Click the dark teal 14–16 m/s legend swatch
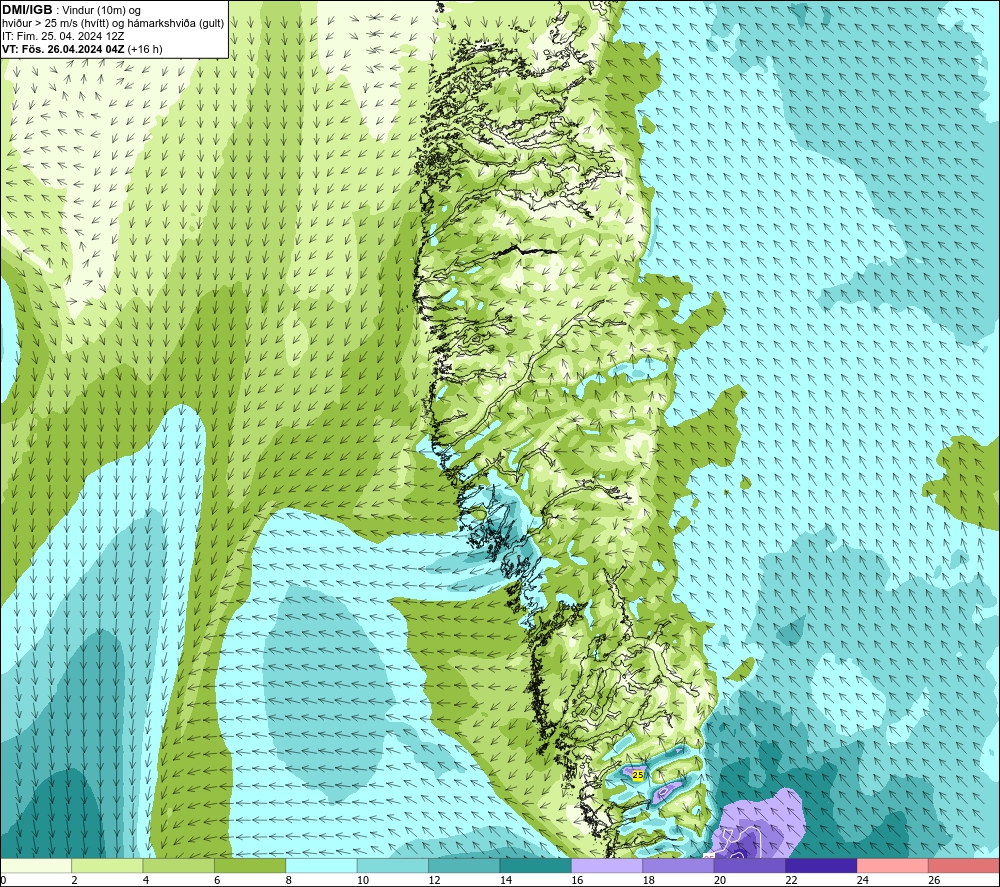Image resolution: width=1000 pixels, height=887 pixels. click(x=536, y=866)
